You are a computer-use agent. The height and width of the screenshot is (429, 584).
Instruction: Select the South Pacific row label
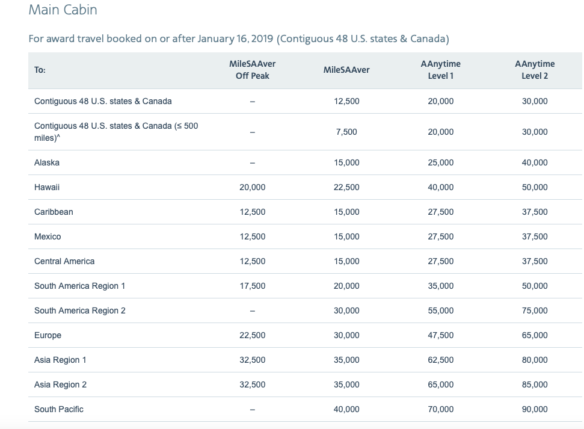[59, 409]
